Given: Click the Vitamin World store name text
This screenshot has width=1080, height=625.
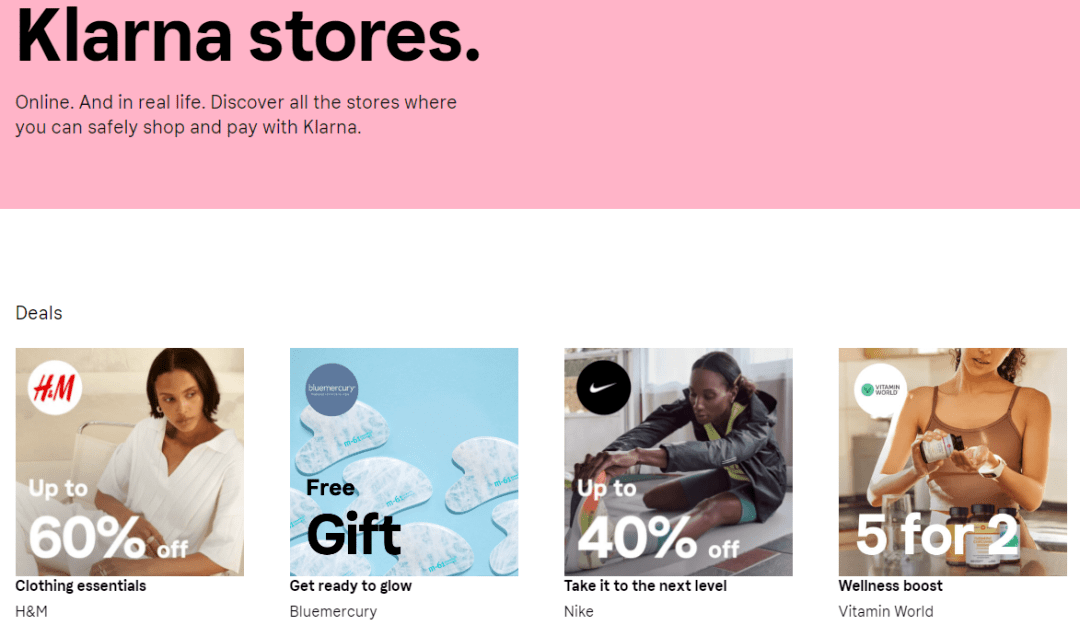Looking at the screenshot, I should [x=885, y=611].
